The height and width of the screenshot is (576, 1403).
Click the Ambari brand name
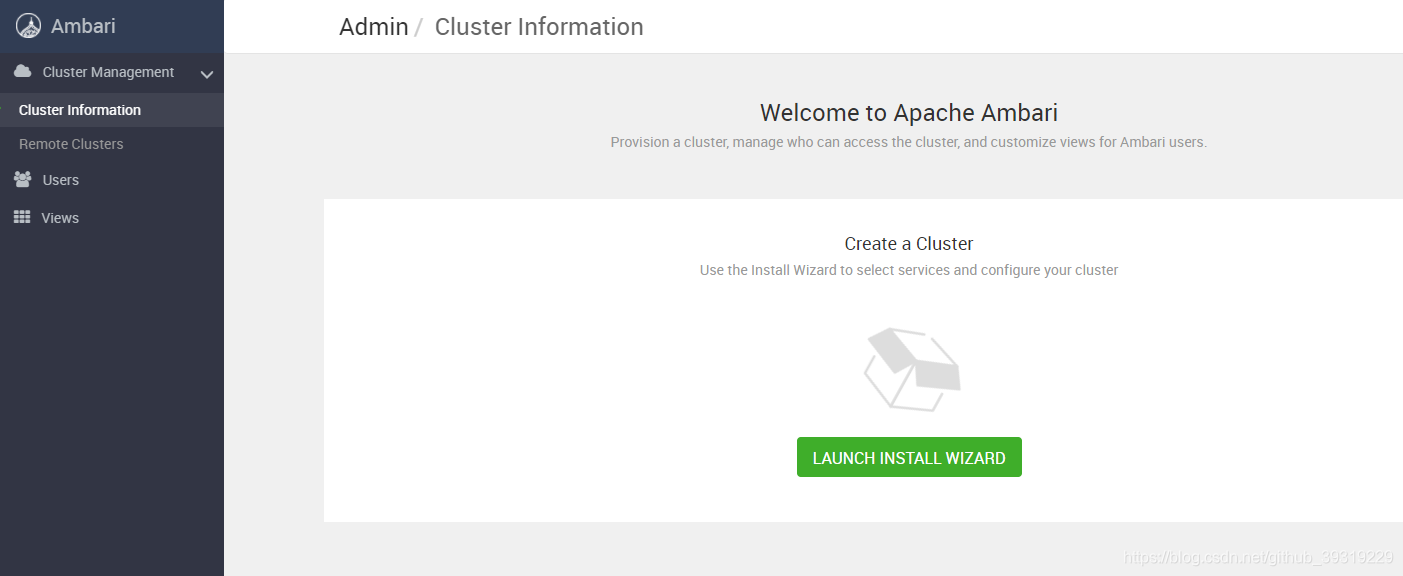(x=83, y=26)
